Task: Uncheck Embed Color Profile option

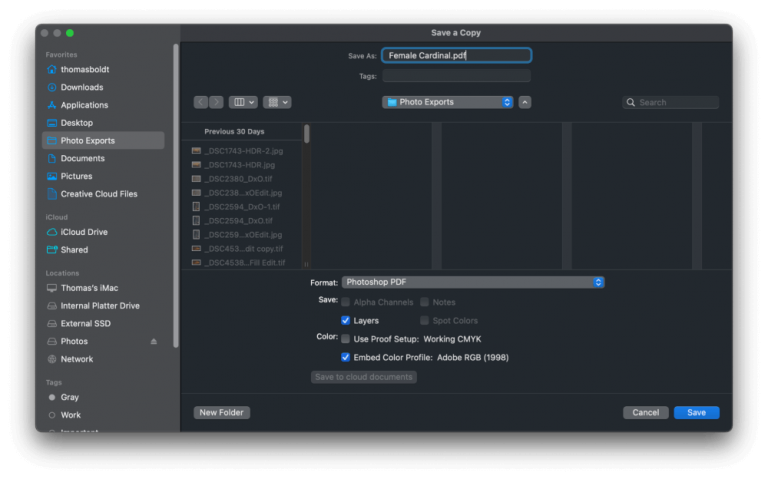Action: (x=346, y=357)
